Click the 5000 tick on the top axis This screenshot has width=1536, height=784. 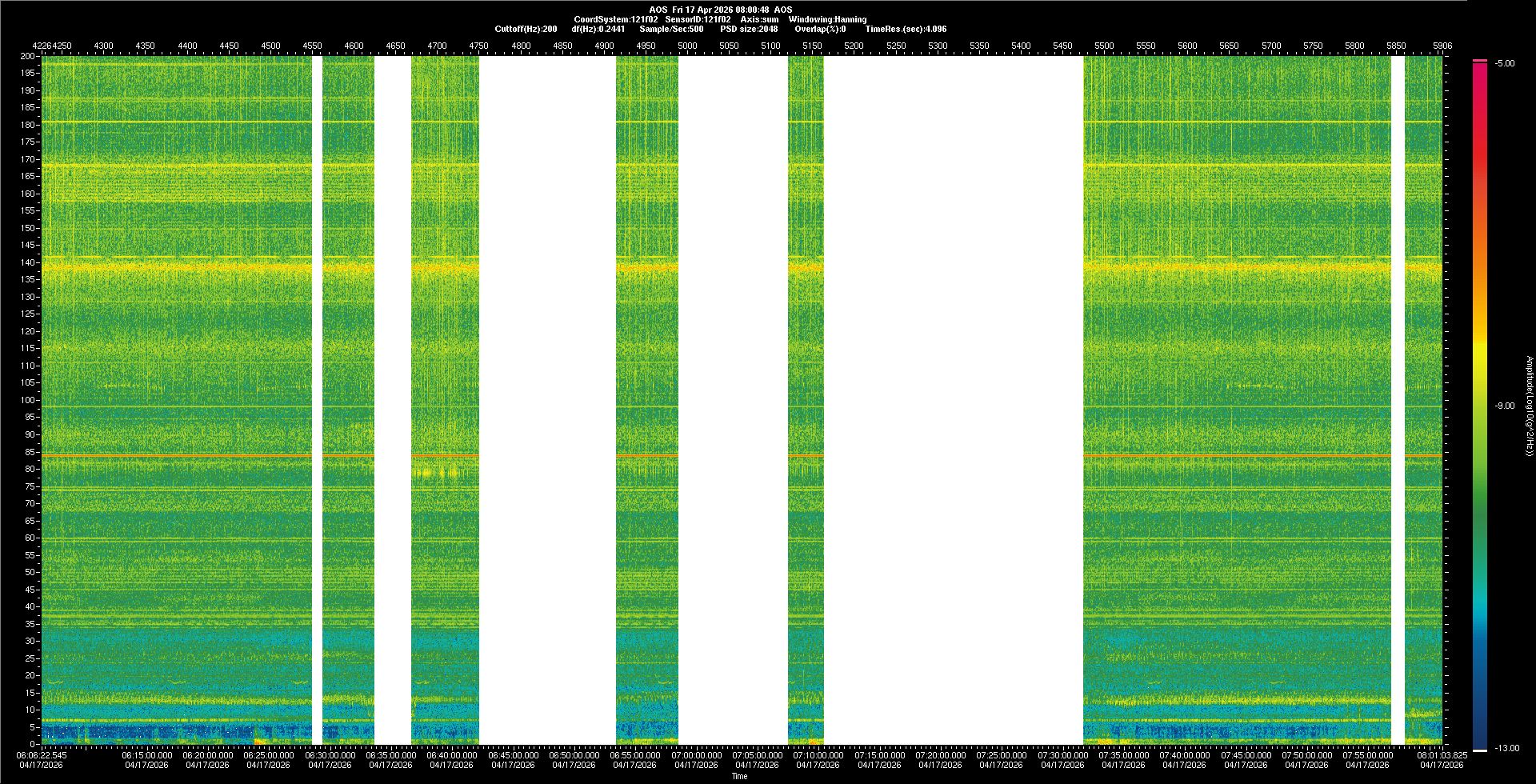(687, 46)
